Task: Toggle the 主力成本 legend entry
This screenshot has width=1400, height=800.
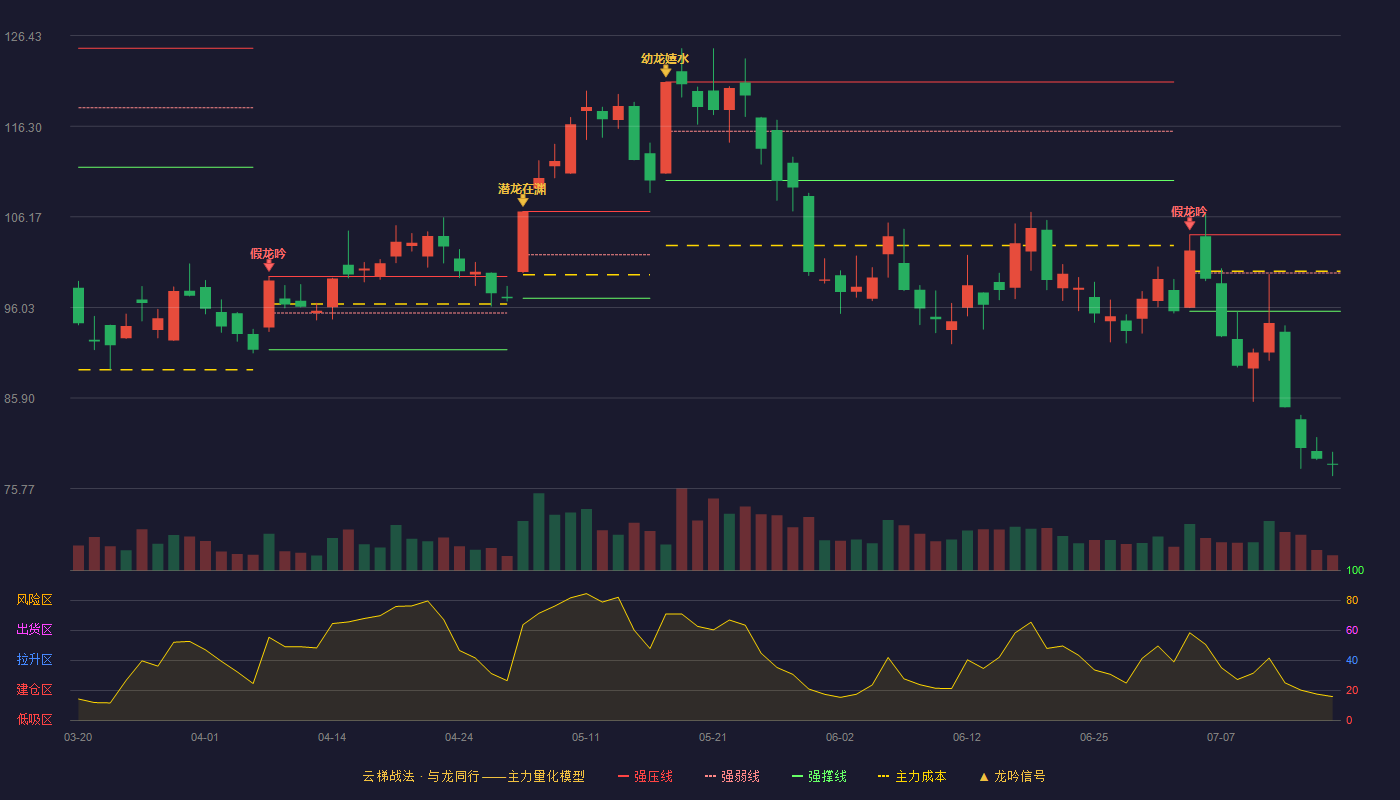Action: (x=912, y=776)
